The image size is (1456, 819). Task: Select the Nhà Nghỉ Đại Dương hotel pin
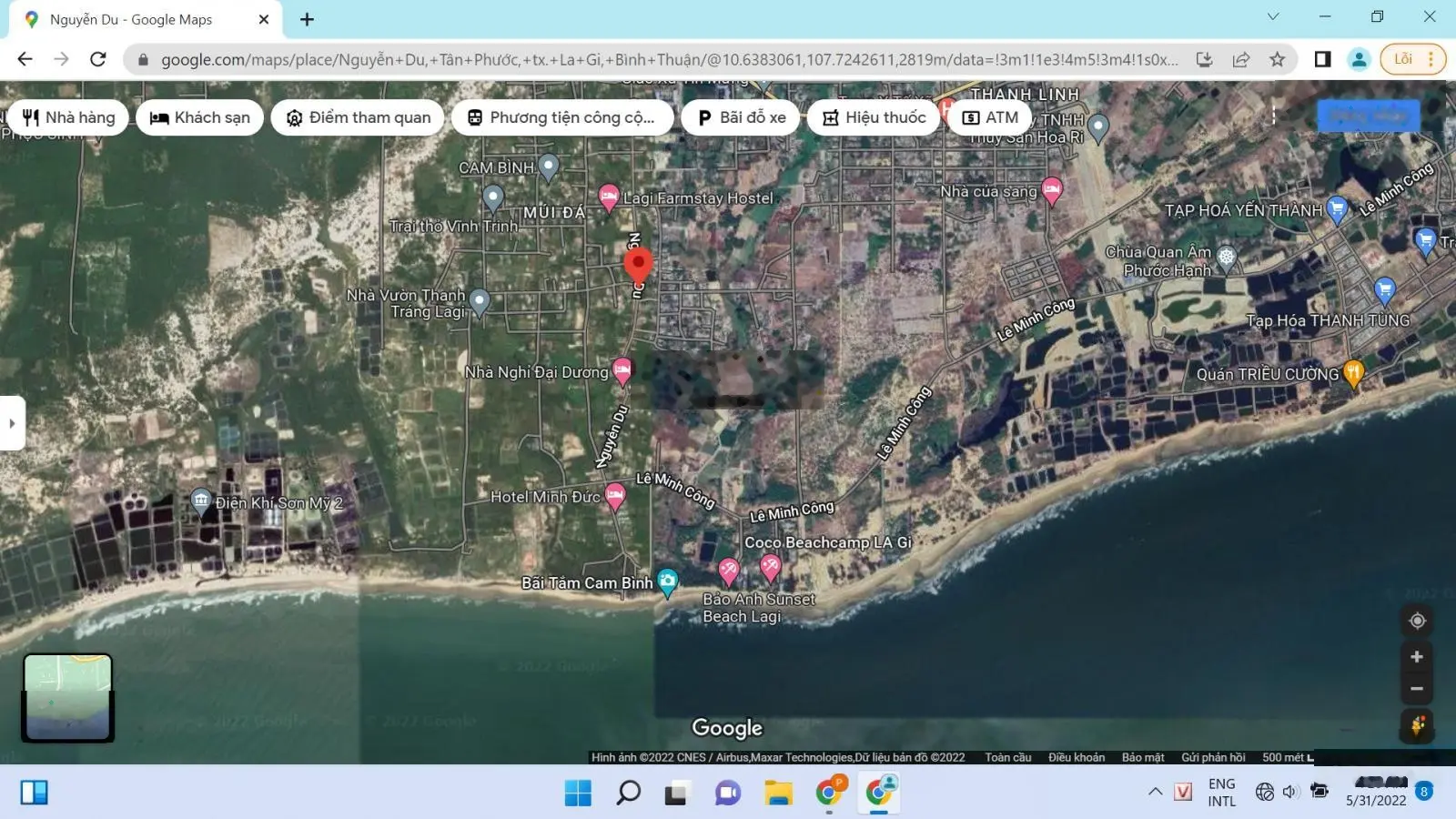pyautogui.click(x=622, y=370)
